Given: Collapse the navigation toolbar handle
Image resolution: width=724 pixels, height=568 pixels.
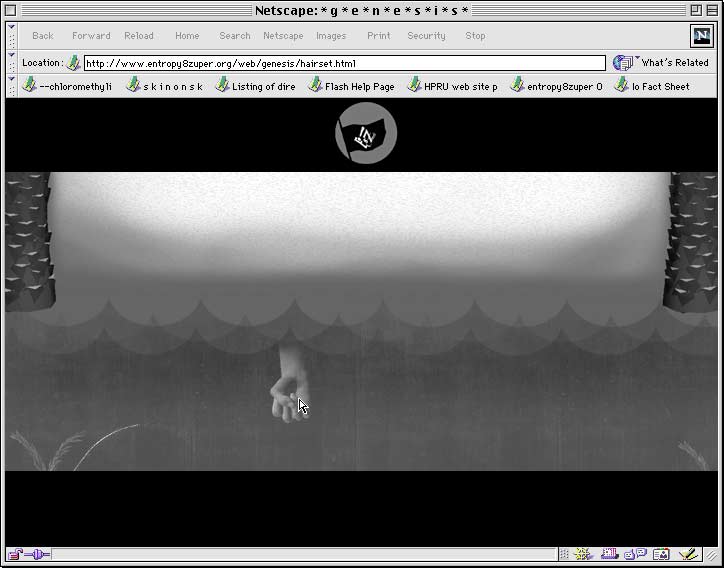Looking at the screenshot, I should [x=12, y=36].
